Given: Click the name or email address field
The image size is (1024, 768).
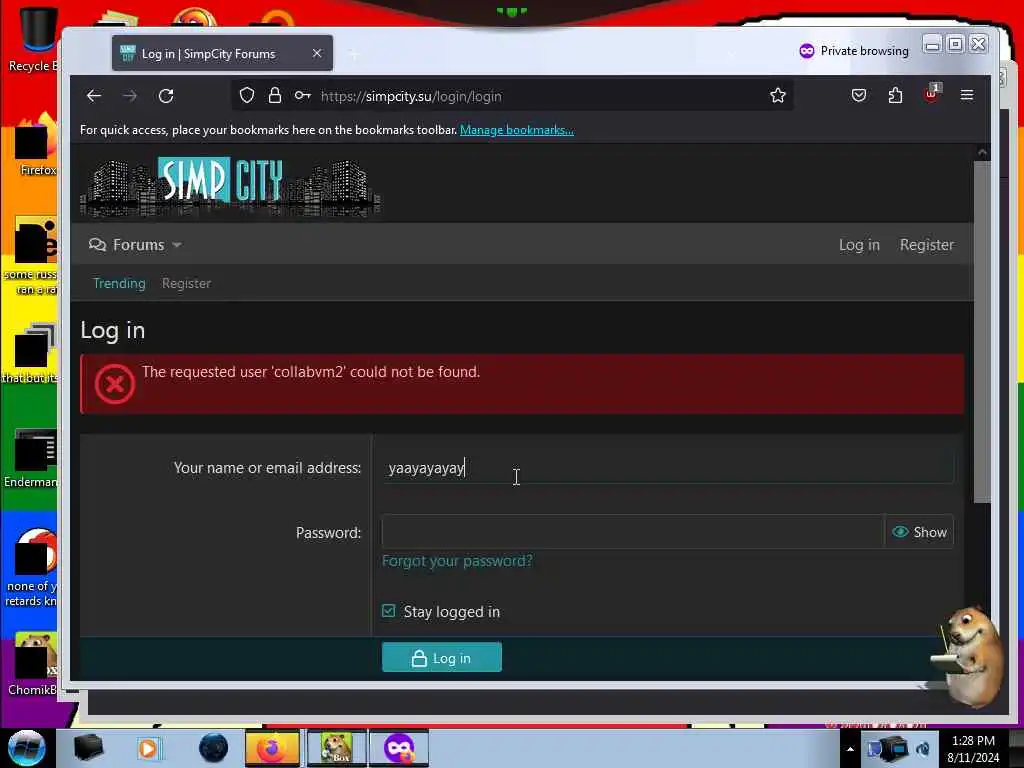Looking at the screenshot, I should coord(667,468).
